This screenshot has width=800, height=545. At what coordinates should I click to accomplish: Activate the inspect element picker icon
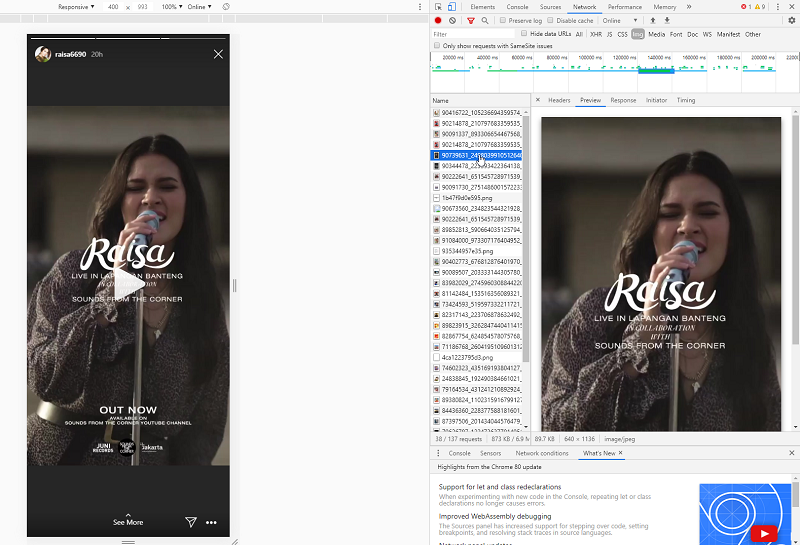(438, 7)
